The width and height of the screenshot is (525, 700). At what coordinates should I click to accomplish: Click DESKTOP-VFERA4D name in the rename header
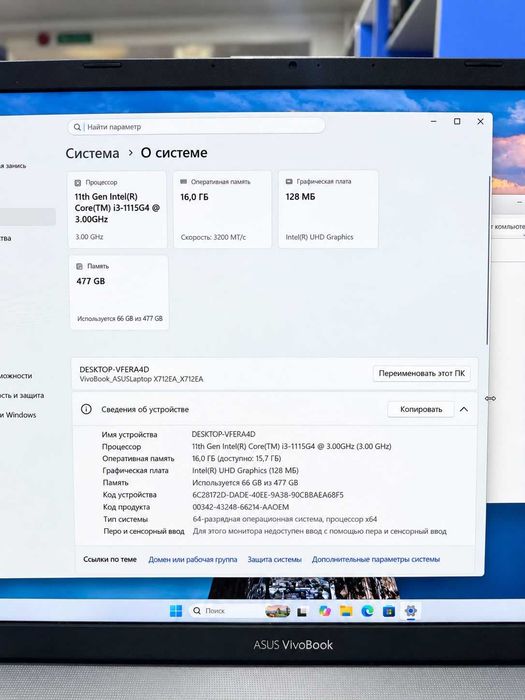point(114,370)
